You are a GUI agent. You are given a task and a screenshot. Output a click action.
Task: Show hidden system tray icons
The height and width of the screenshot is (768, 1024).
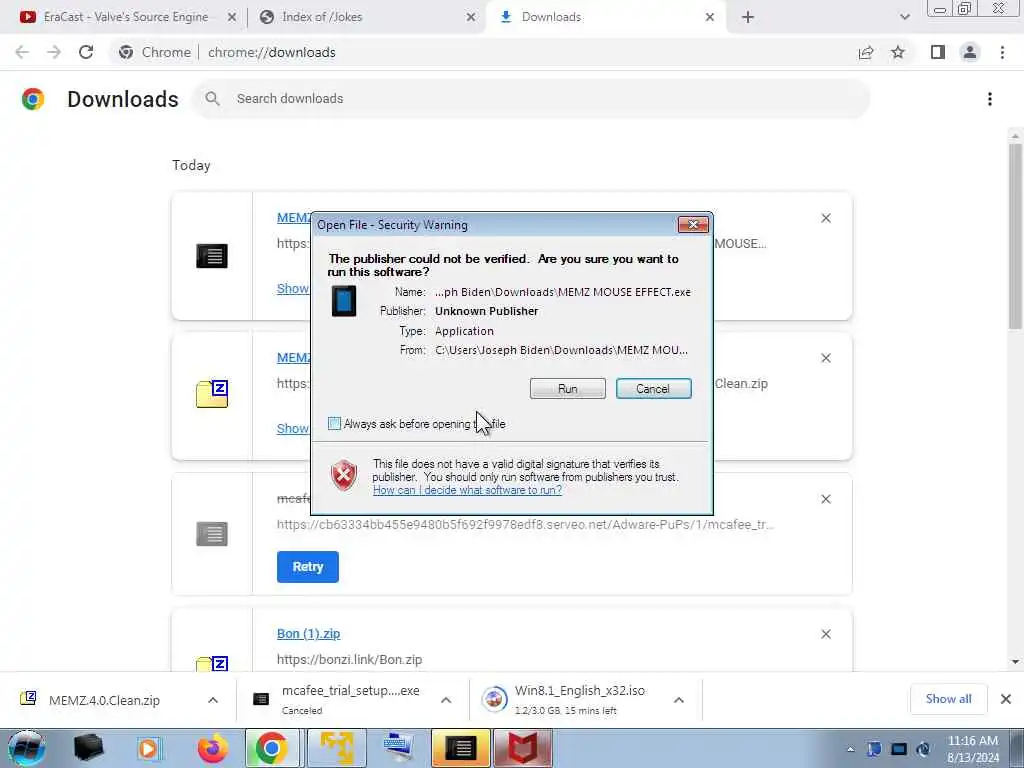(850, 749)
